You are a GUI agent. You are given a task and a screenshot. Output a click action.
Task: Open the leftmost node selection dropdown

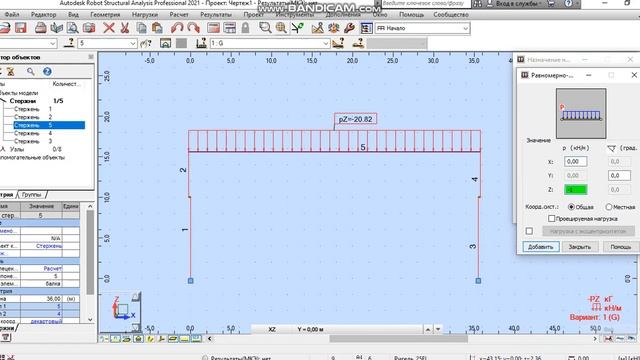(x=53, y=43)
